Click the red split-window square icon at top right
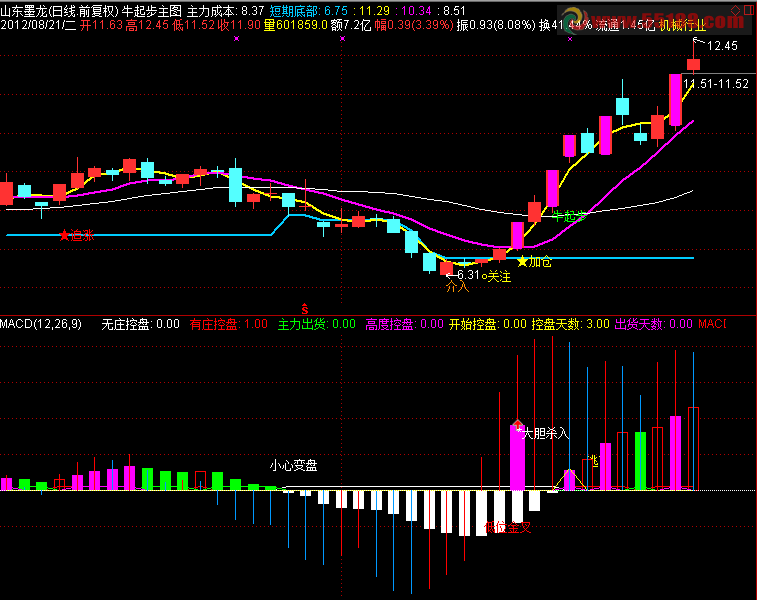Screen dimensions: 757x600 pyautogui.click(x=749, y=10)
